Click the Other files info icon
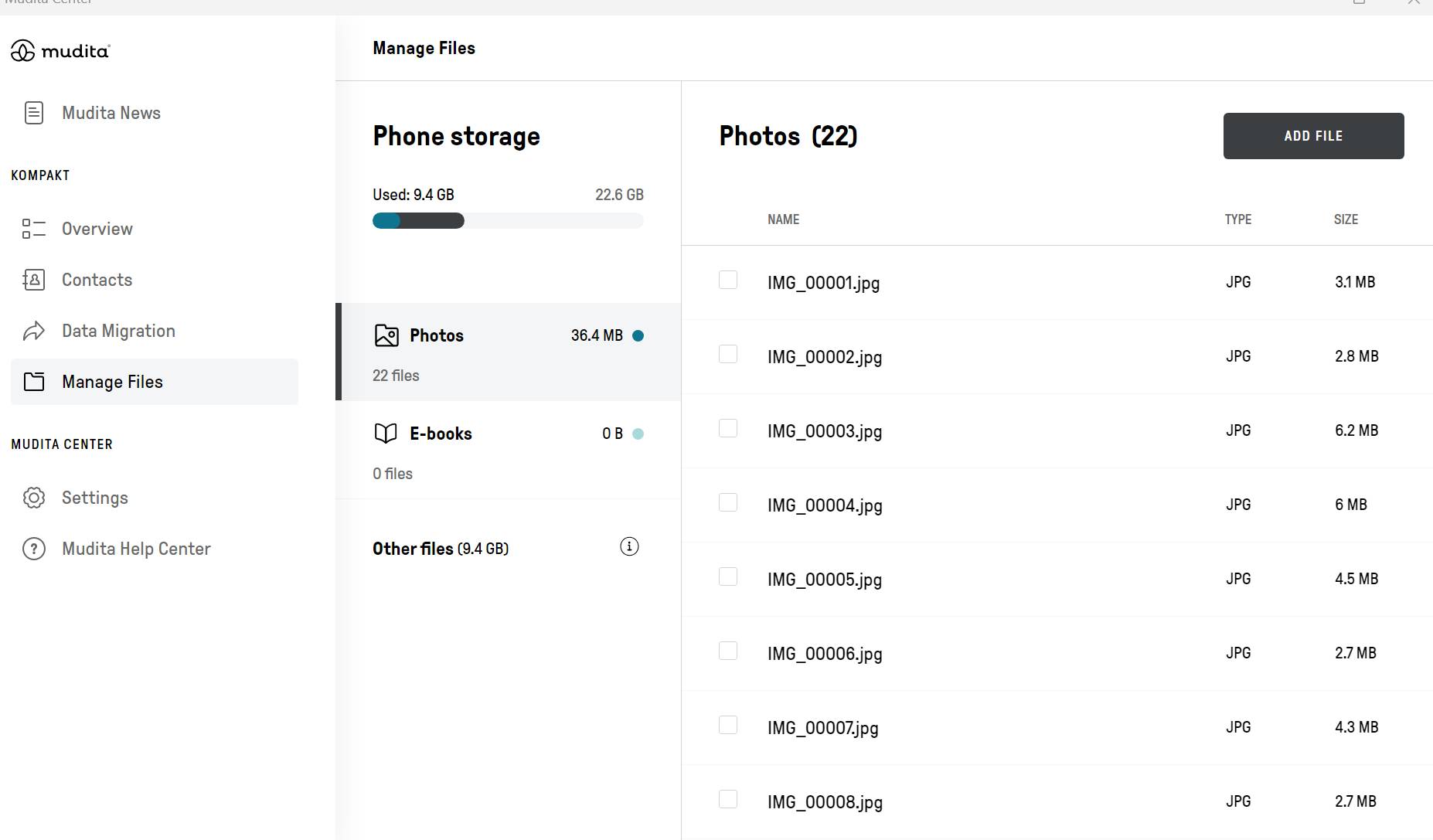 tap(629, 547)
